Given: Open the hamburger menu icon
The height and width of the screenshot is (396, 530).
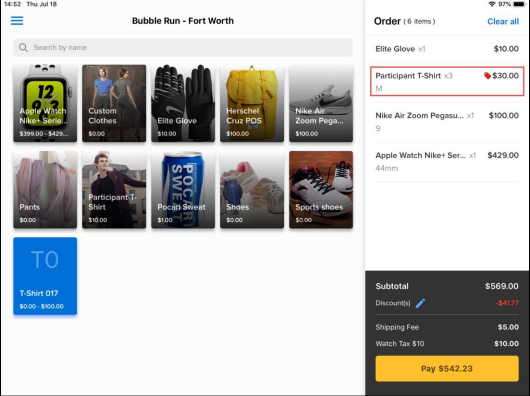Looking at the screenshot, I should pos(17,21).
